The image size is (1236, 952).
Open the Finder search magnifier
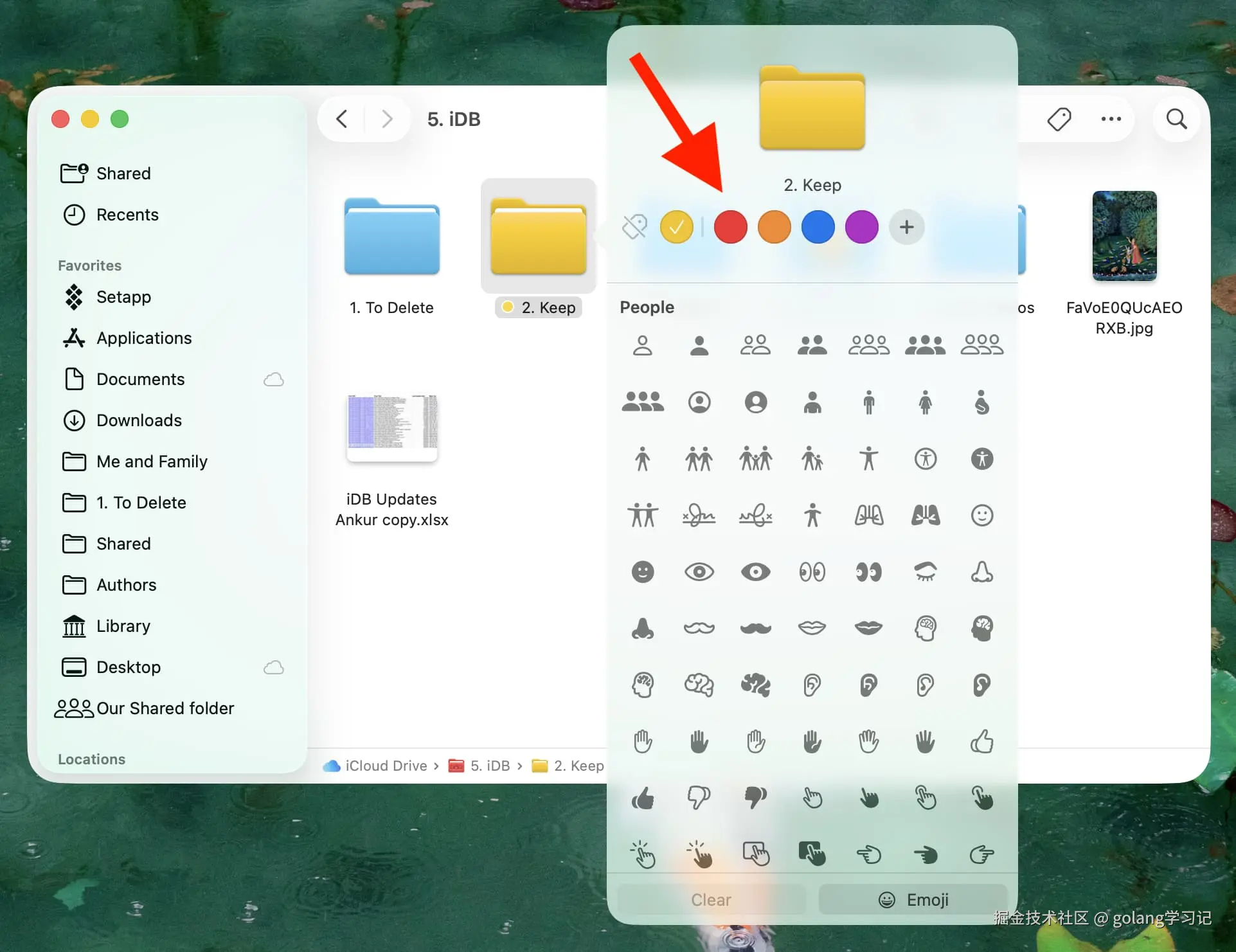click(x=1176, y=119)
